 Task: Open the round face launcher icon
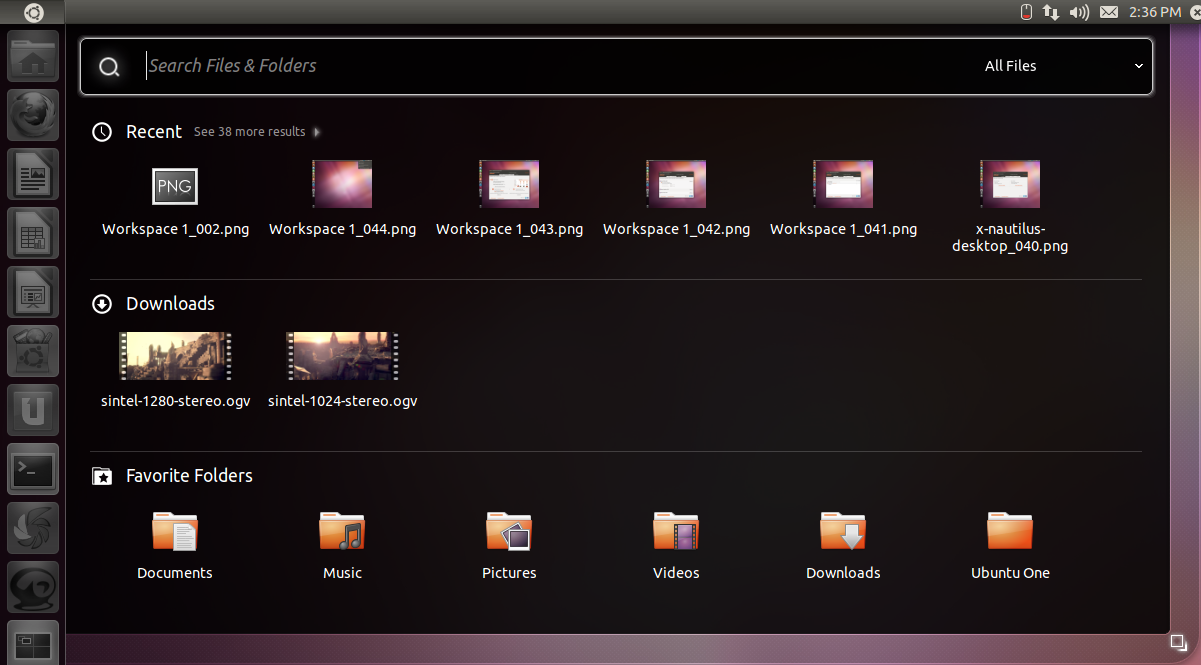(33, 587)
